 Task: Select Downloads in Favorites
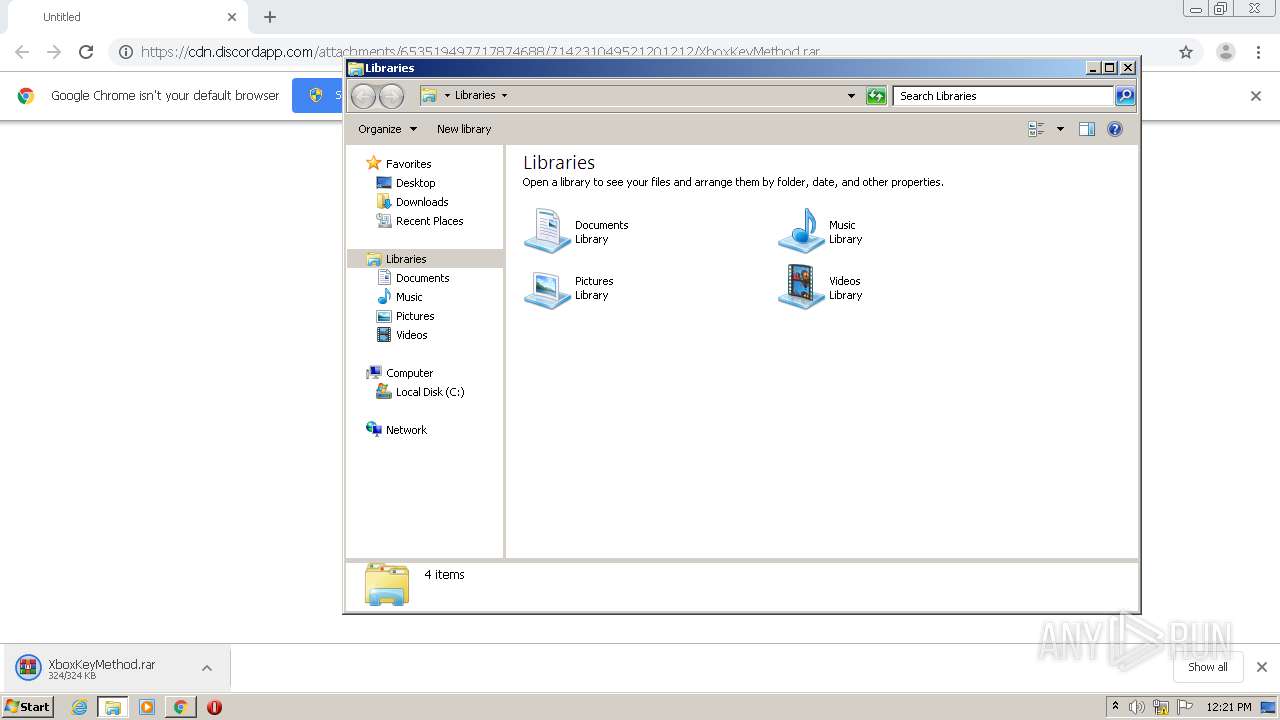(x=421, y=202)
